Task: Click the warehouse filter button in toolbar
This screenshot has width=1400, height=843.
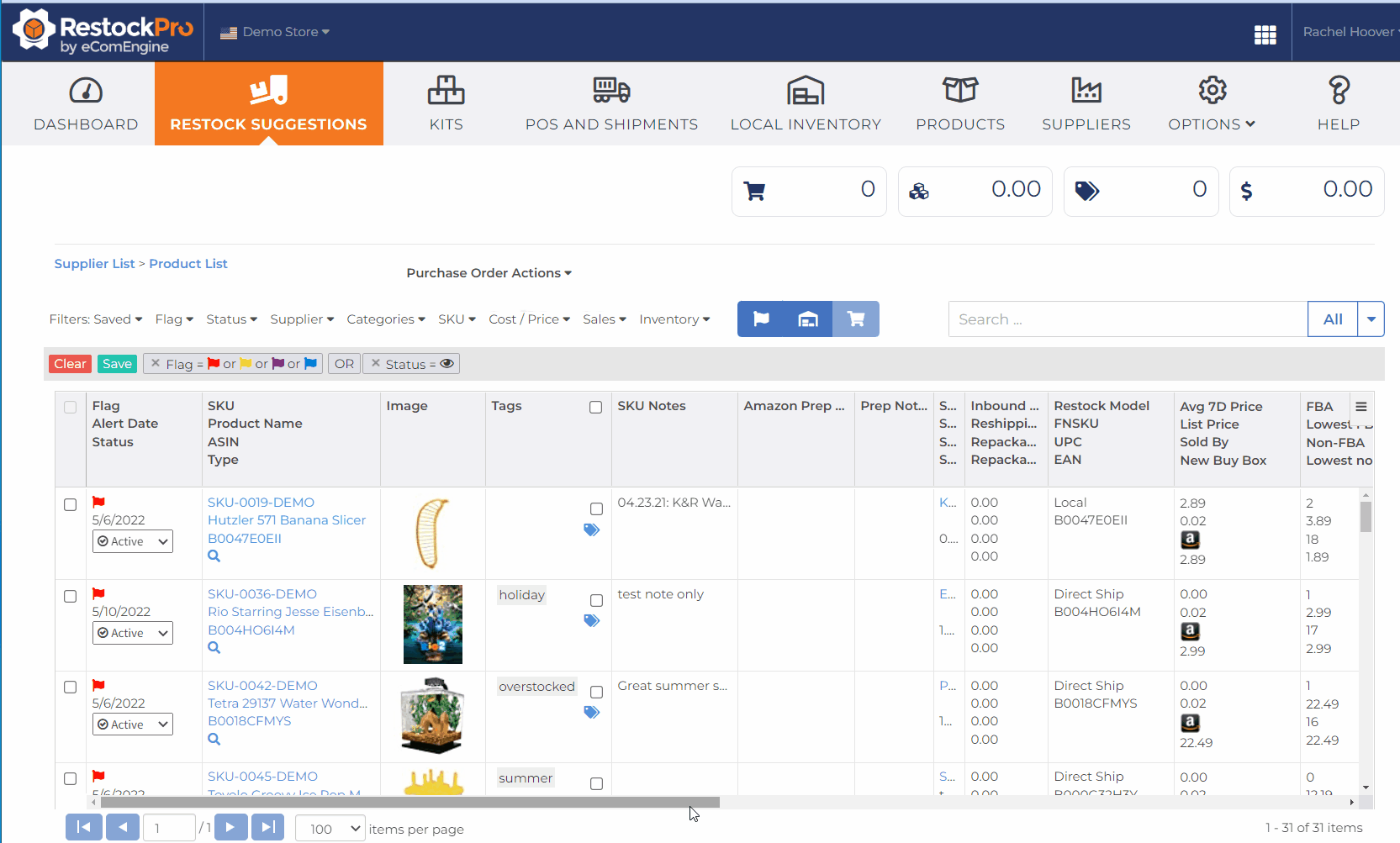Action: pos(808,319)
